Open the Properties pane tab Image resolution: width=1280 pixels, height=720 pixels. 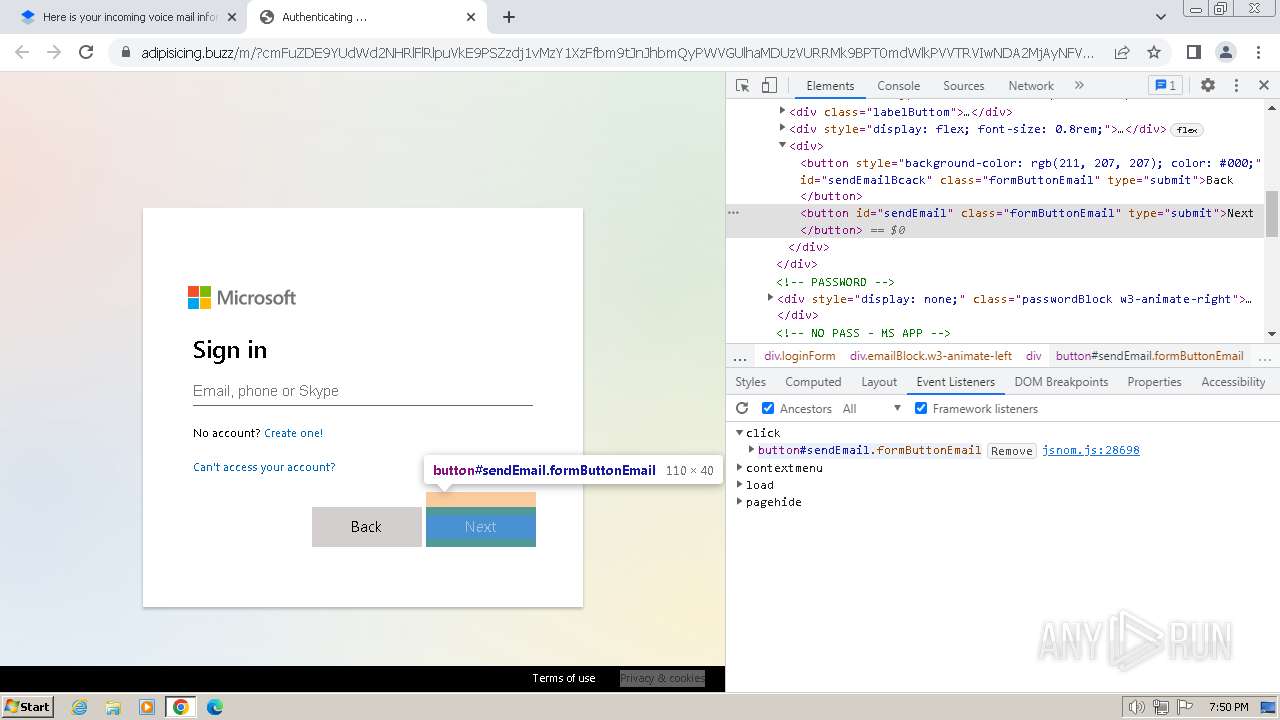click(1154, 382)
